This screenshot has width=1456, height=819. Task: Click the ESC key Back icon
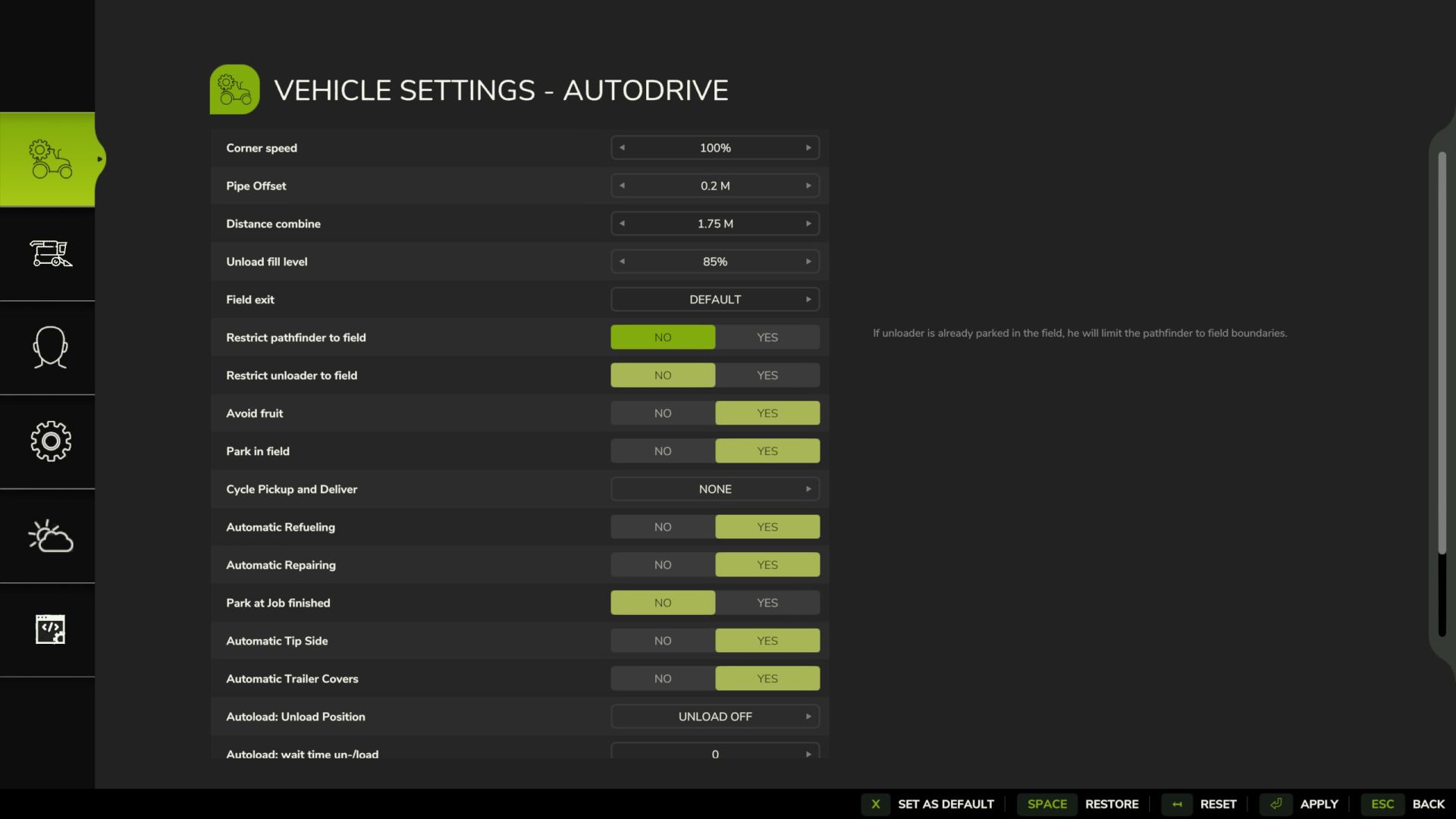tap(1382, 804)
